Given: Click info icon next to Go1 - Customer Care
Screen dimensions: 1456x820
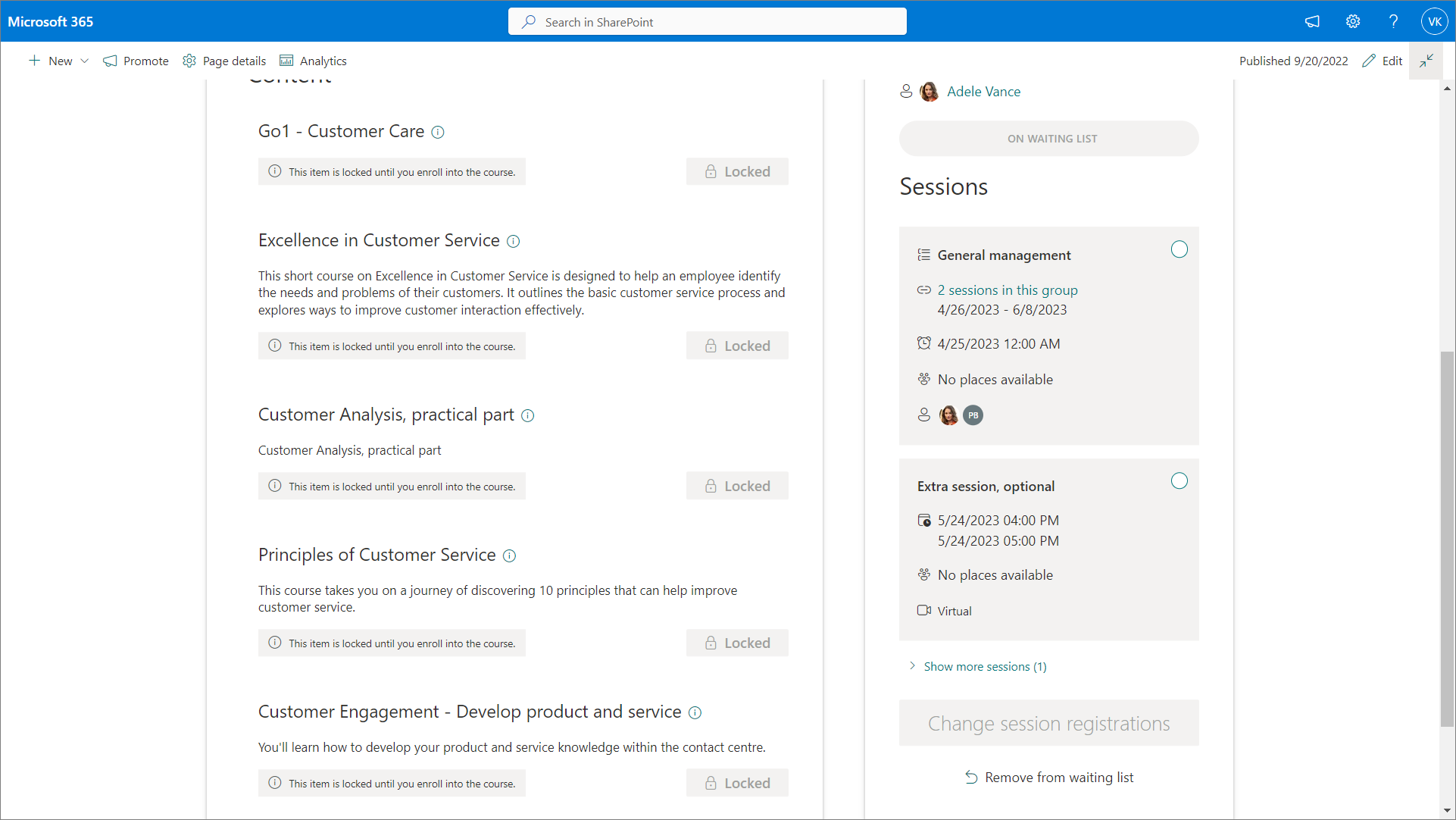Looking at the screenshot, I should click(438, 133).
